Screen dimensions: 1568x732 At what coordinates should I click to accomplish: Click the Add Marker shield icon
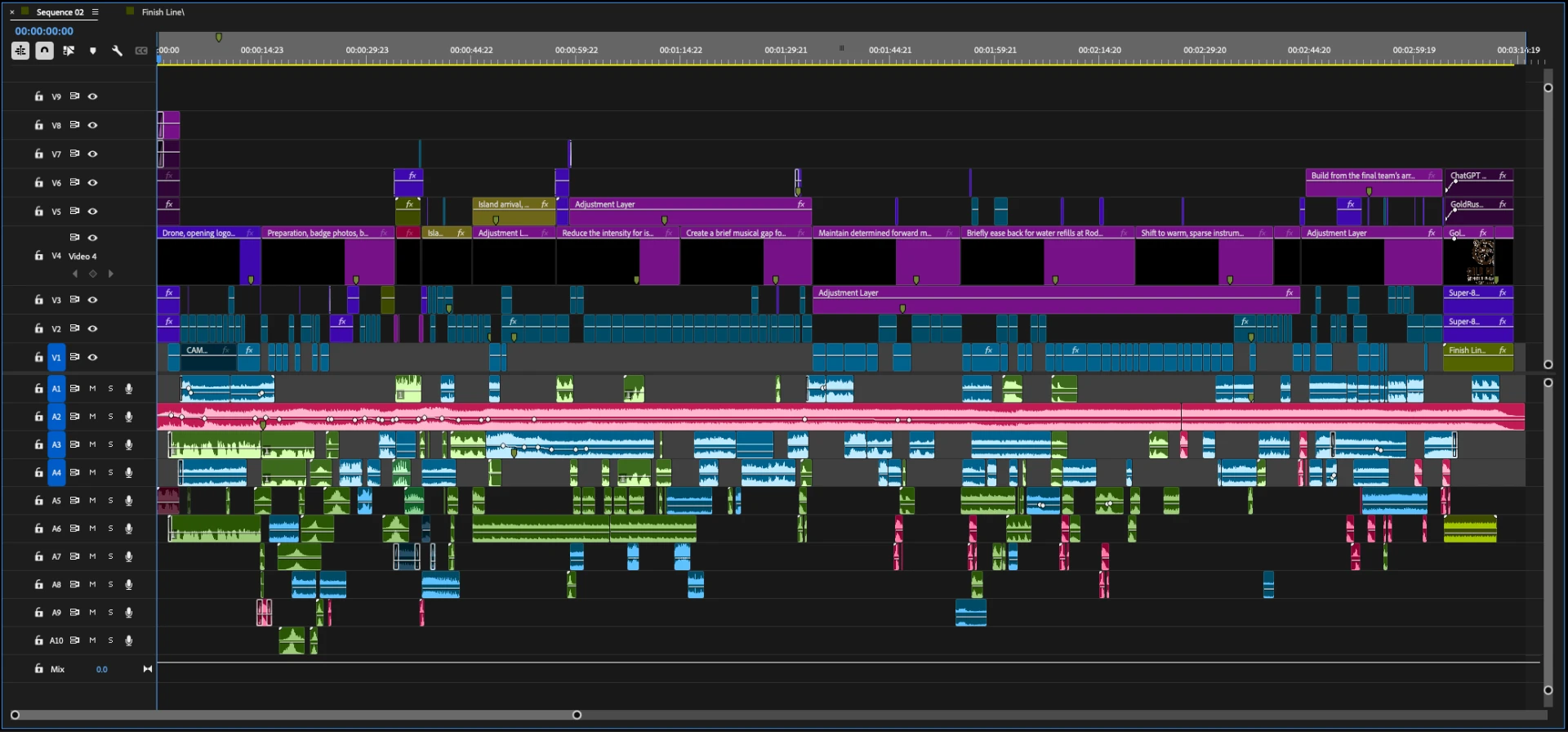pos(93,51)
